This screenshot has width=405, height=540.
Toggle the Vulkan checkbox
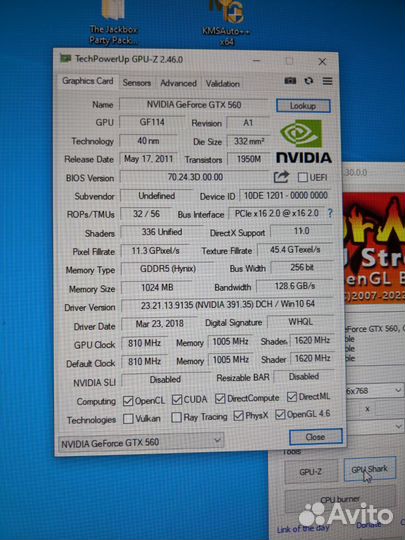pyautogui.click(x=128, y=419)
